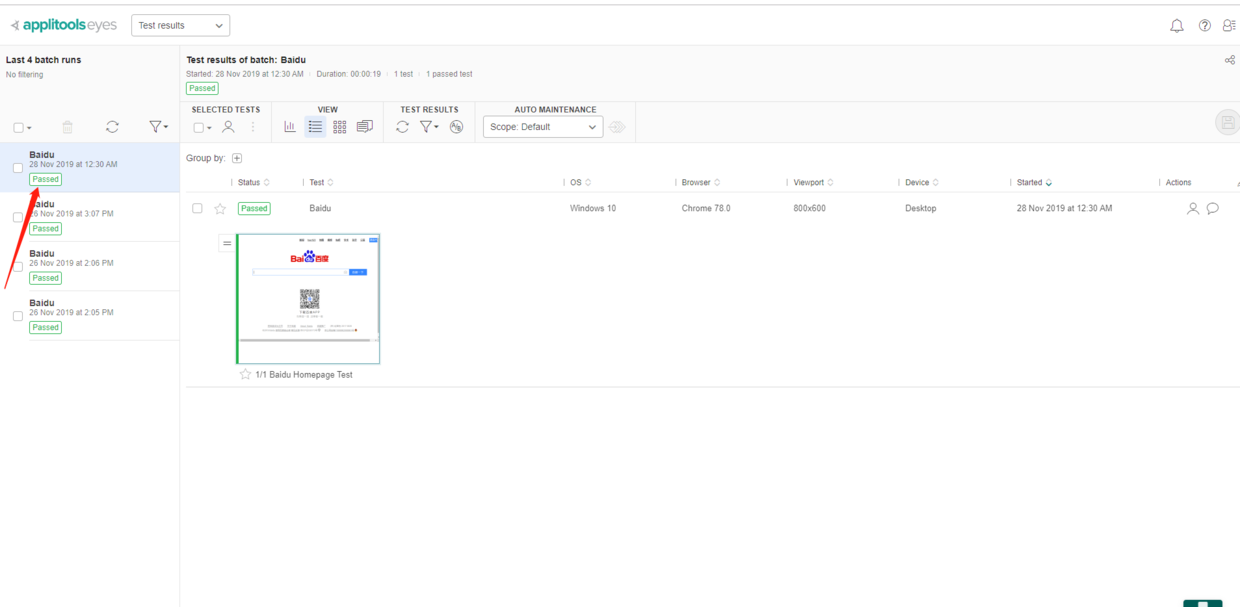Click the Passed badge of the 2:05 PM batch
The image size is (1240, 607).
click(45, 327)
